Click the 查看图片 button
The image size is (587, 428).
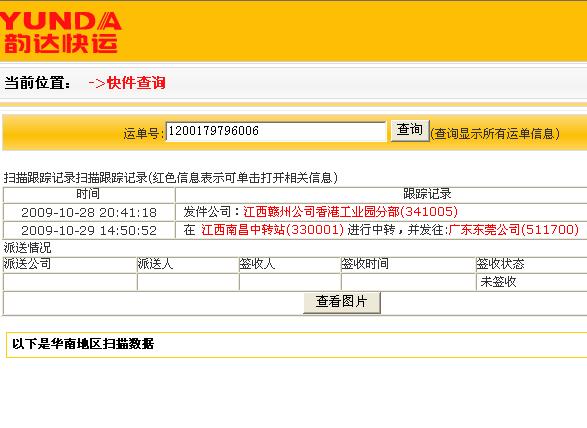(341, 302)
